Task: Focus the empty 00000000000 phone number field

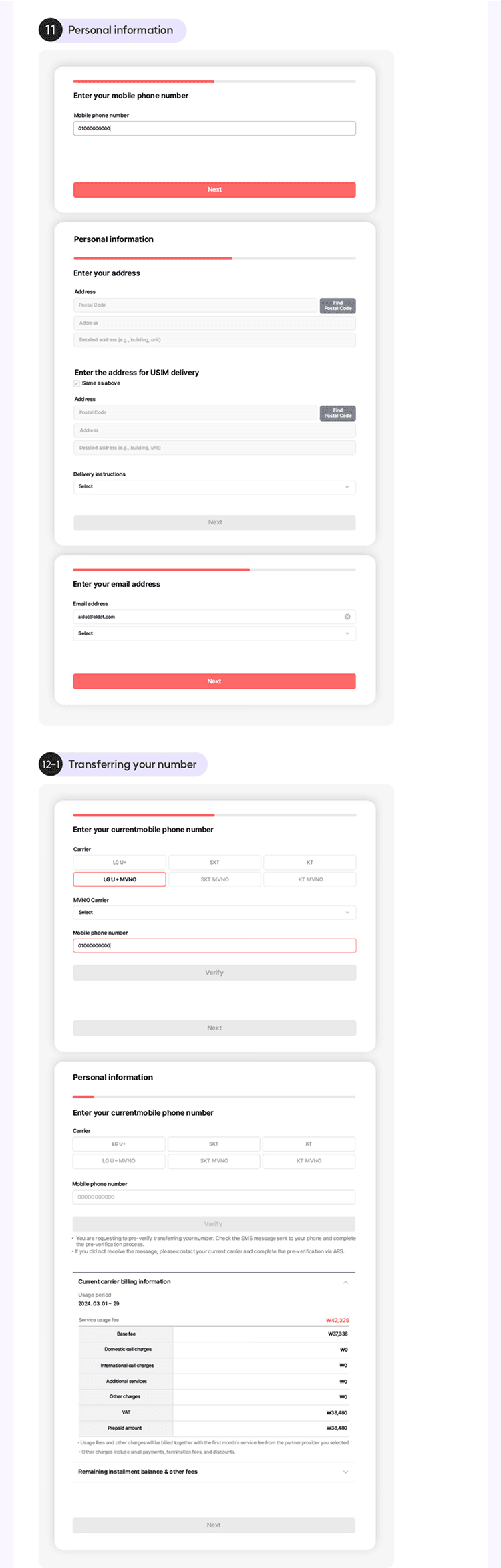Action: click(x=214, y=1197)
